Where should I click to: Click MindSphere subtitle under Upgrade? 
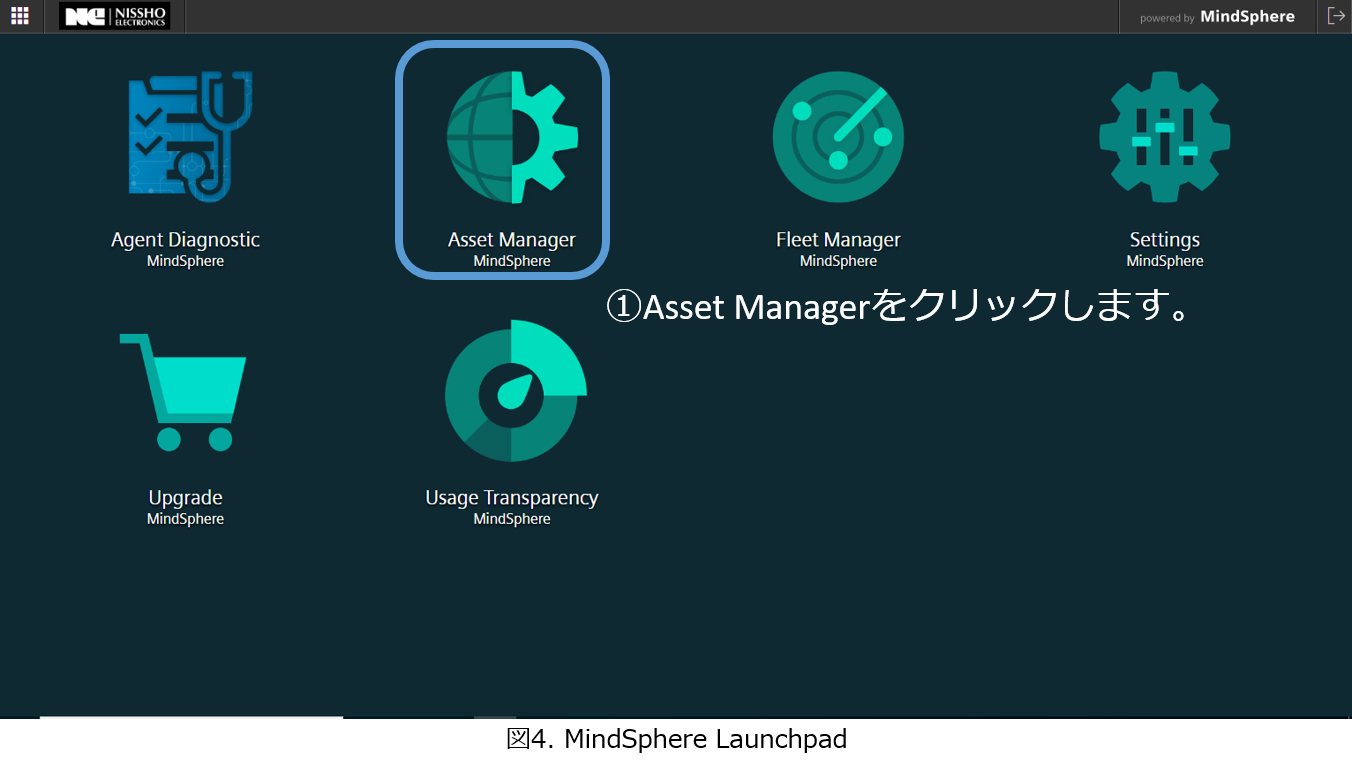(185, 519)
